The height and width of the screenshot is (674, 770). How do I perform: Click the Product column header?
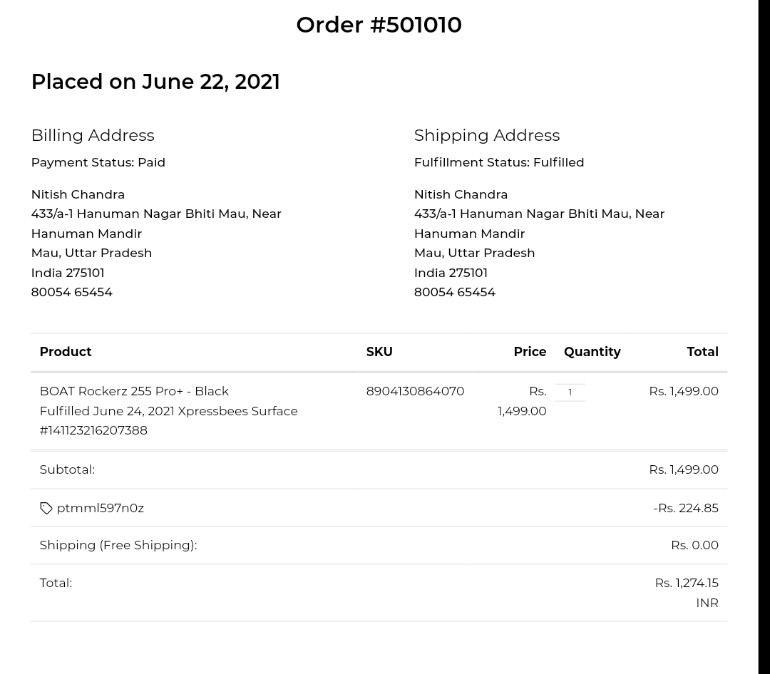[x=65, y=351]
